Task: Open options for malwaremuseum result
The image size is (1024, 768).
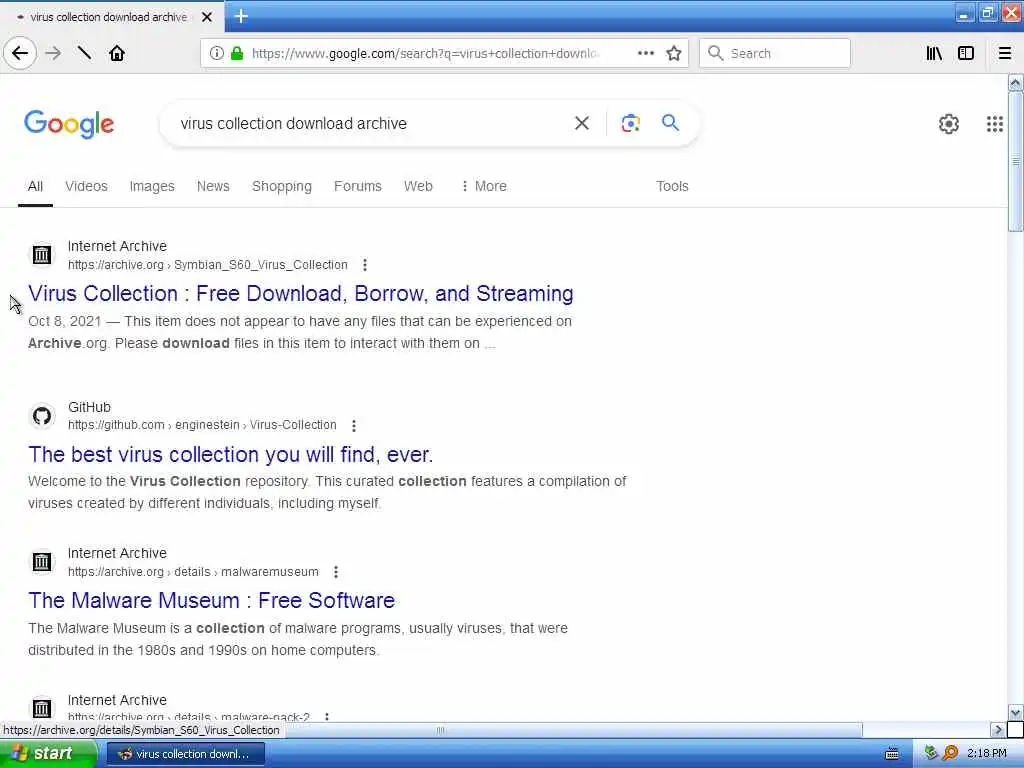Action: coord(336,571)
